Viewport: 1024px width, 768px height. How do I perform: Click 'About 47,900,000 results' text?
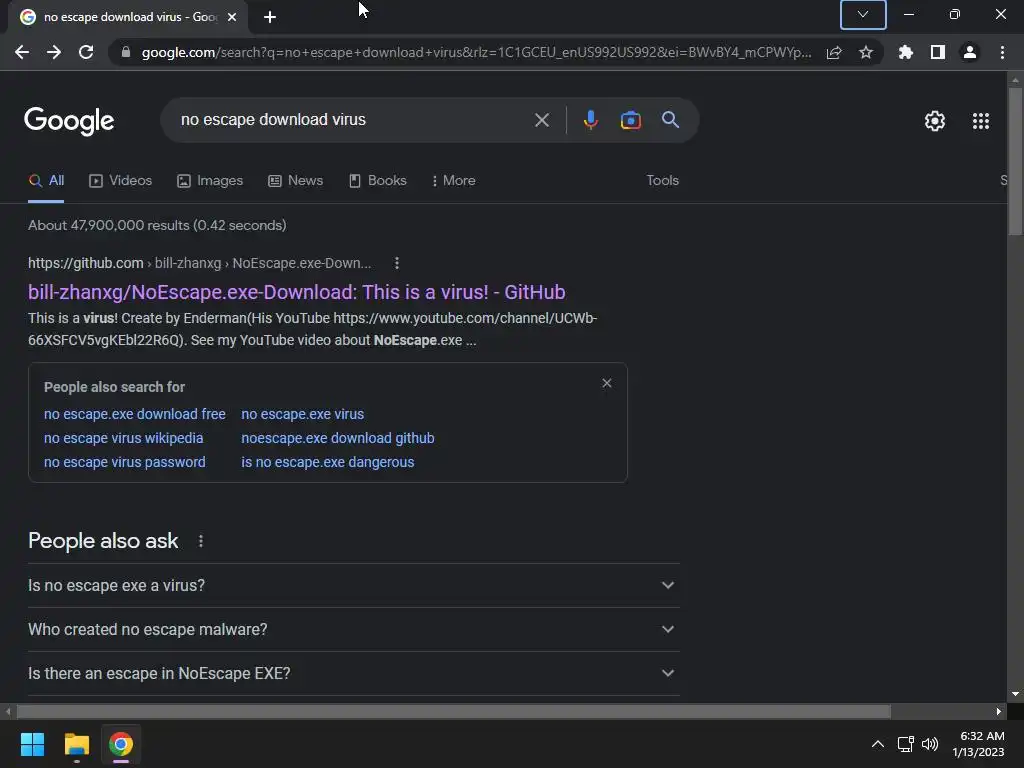(x=157, y=225)
